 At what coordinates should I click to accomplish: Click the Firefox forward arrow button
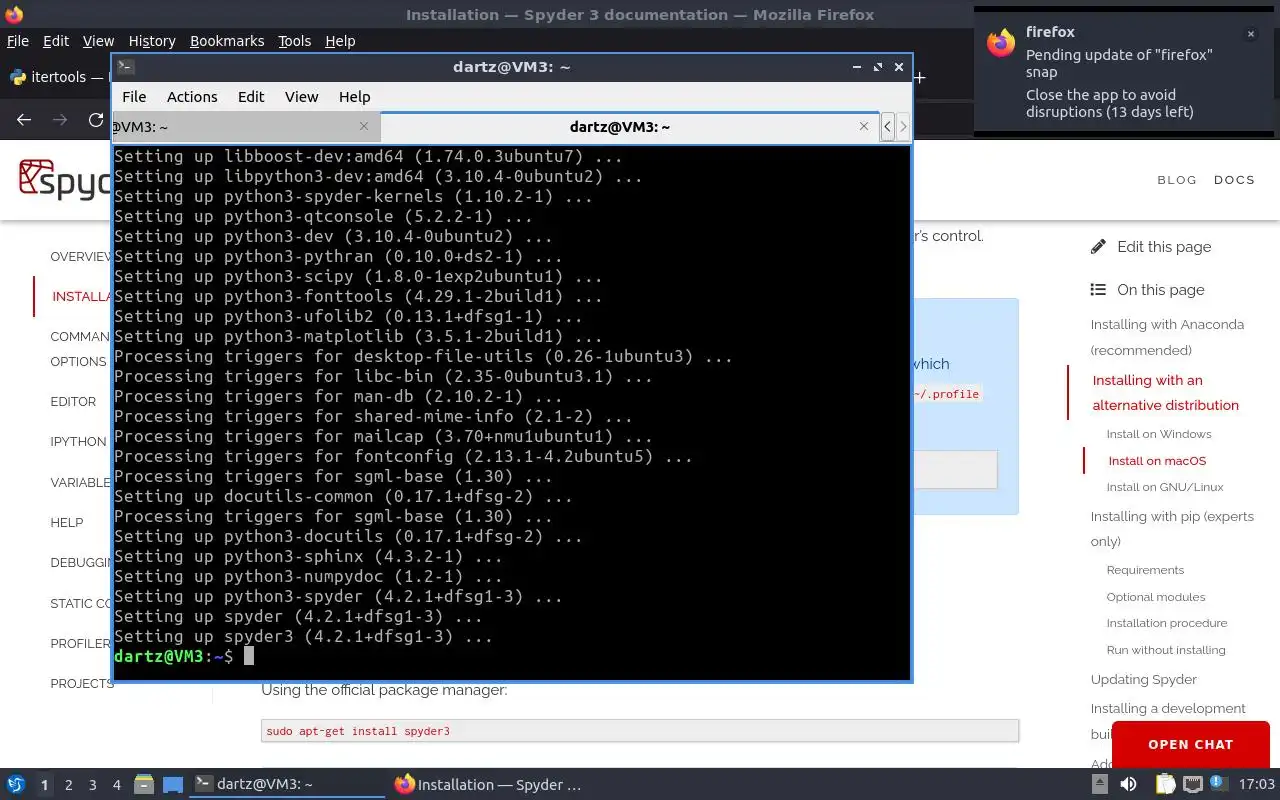pos(60,120)
